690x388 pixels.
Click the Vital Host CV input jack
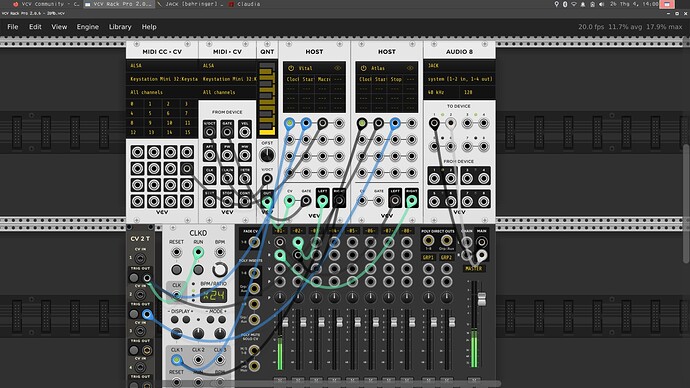pos(290,201)
